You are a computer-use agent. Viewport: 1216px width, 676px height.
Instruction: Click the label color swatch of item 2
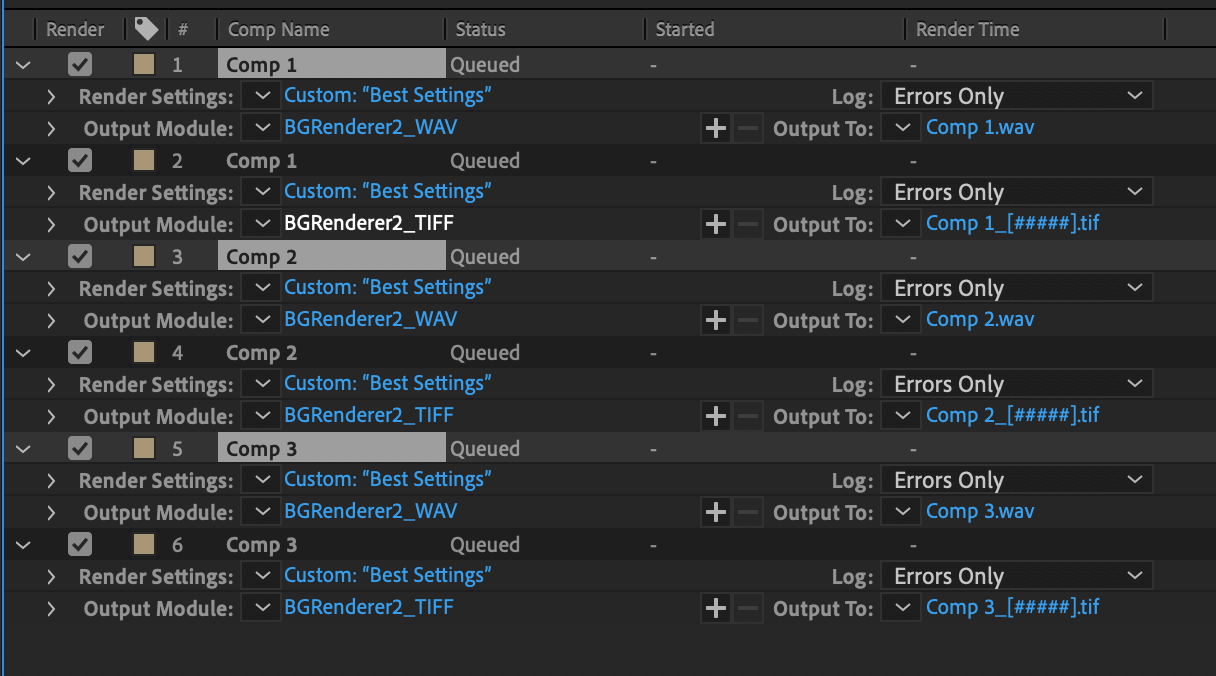pyautogui.click(x=144, y=161)
